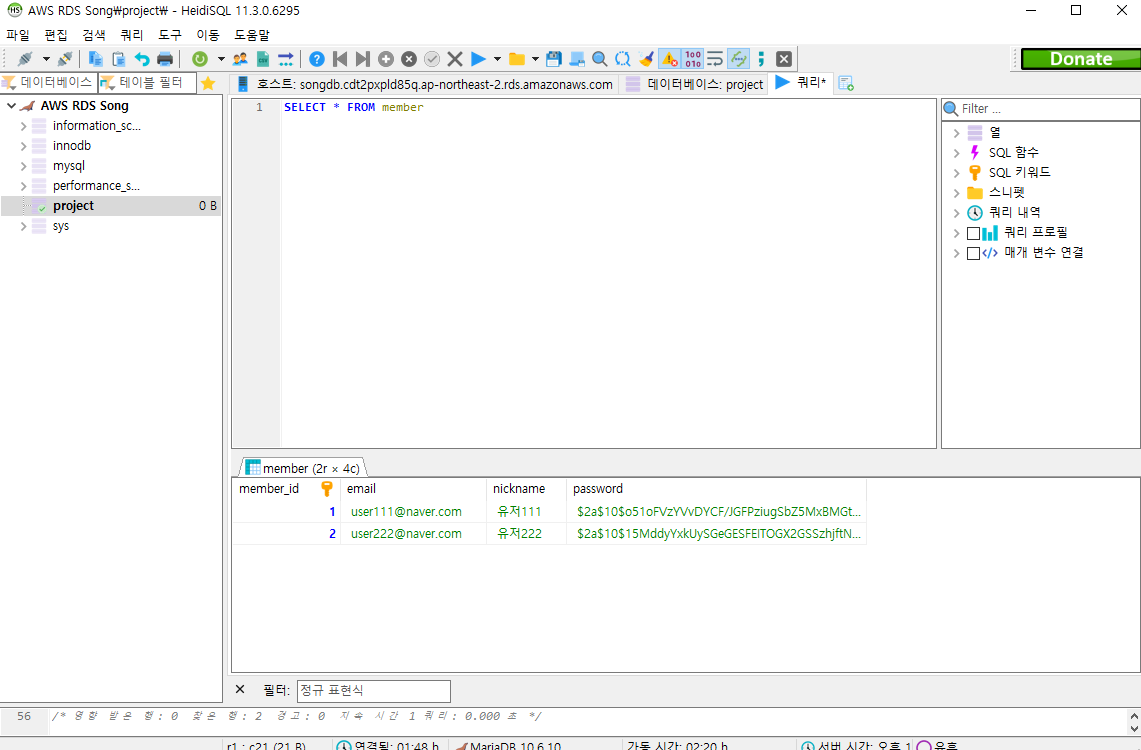Screen dimensions: 1141x750
Task: Open the user manager icon
Action: click(239, 59)
